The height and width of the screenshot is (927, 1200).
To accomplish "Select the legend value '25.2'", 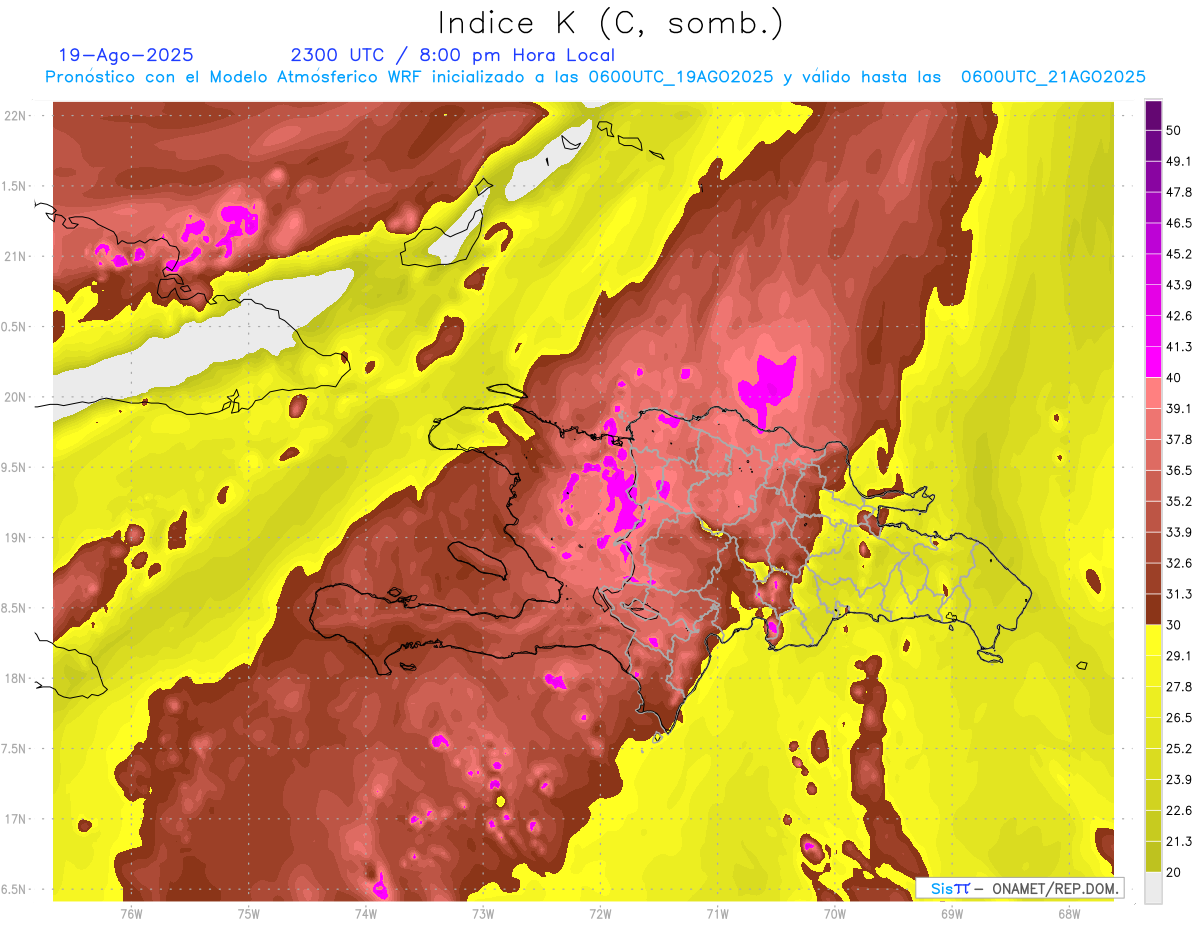I will tap(1179, 749).
